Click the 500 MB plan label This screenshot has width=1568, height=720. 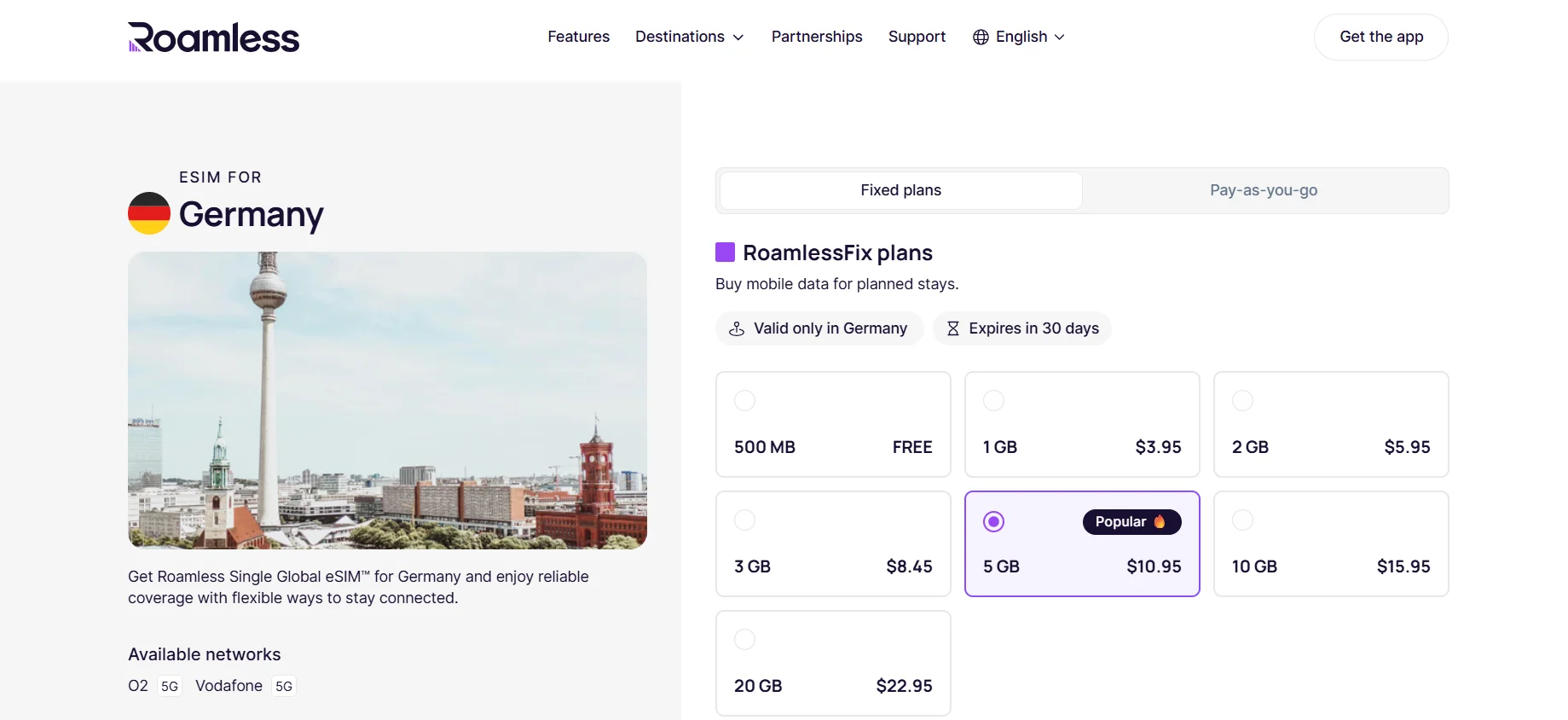(x=765, y=447)
